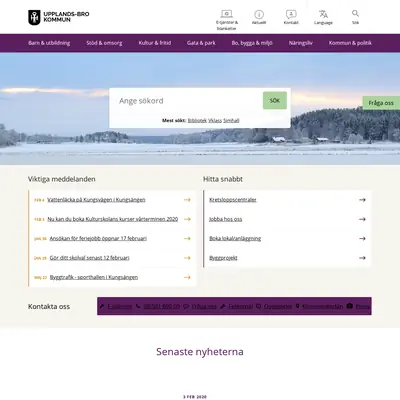The image size is (400, 400).
Task: Click arrow beside Vattenläcka på Kungsvägen
Action: pos(187,200)
